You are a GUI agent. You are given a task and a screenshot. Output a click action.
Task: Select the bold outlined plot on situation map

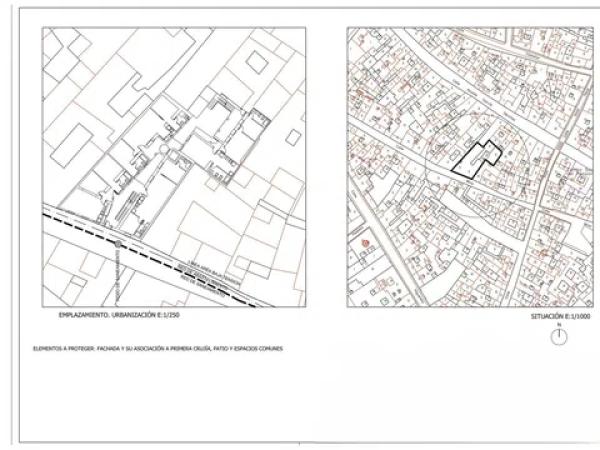click(476, 160)
